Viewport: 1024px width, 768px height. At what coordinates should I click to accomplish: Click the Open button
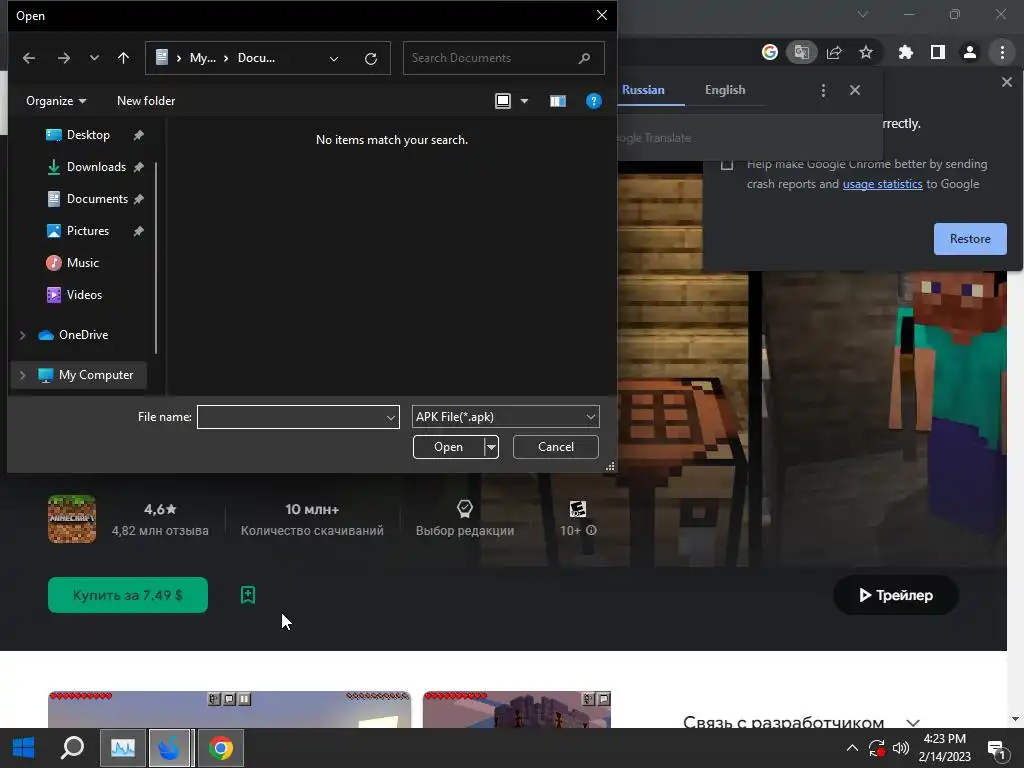coord(449,447)
